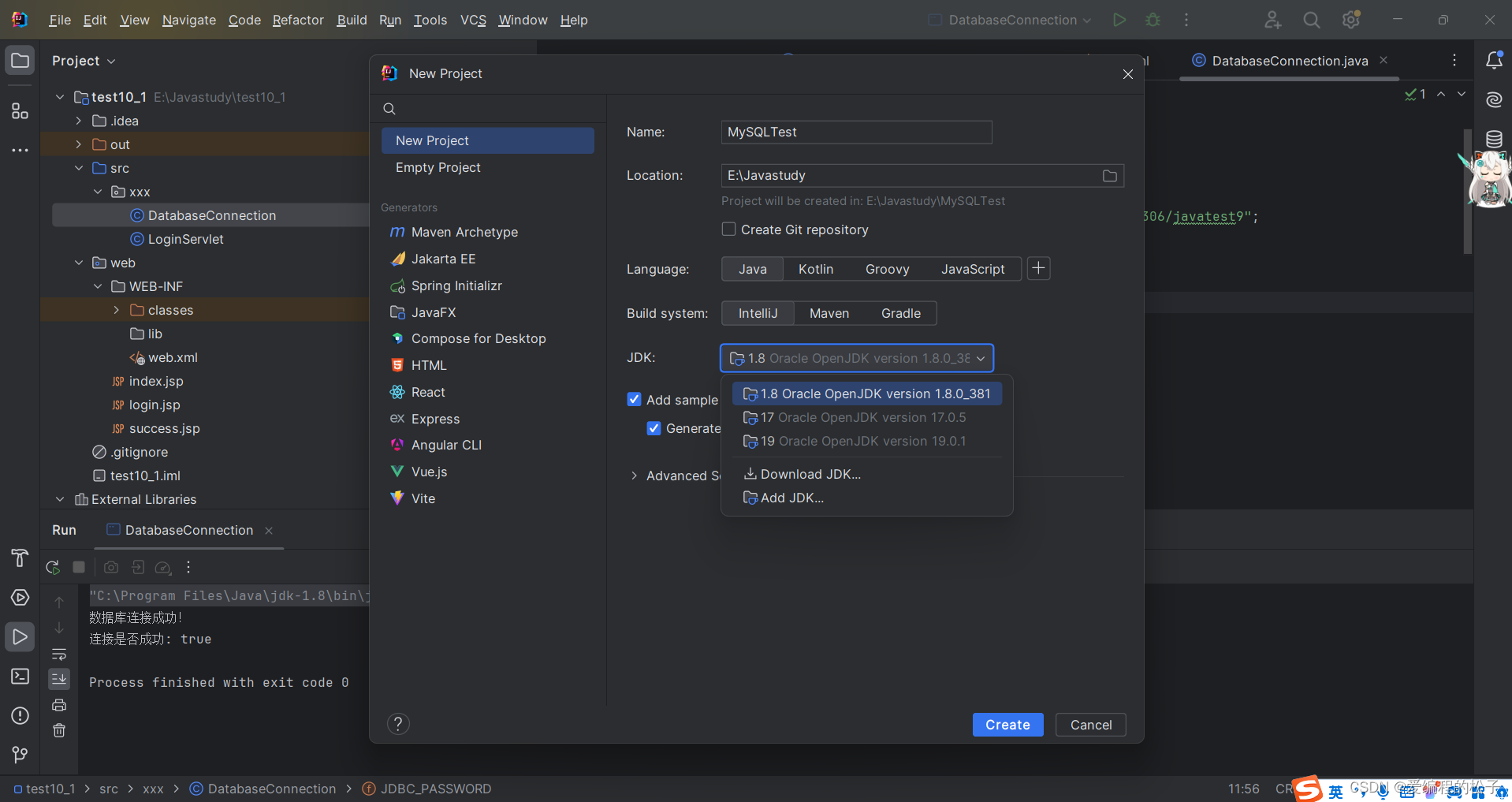Select web.xml in project tree
The image size is (1512, 802).
(173, 357)
